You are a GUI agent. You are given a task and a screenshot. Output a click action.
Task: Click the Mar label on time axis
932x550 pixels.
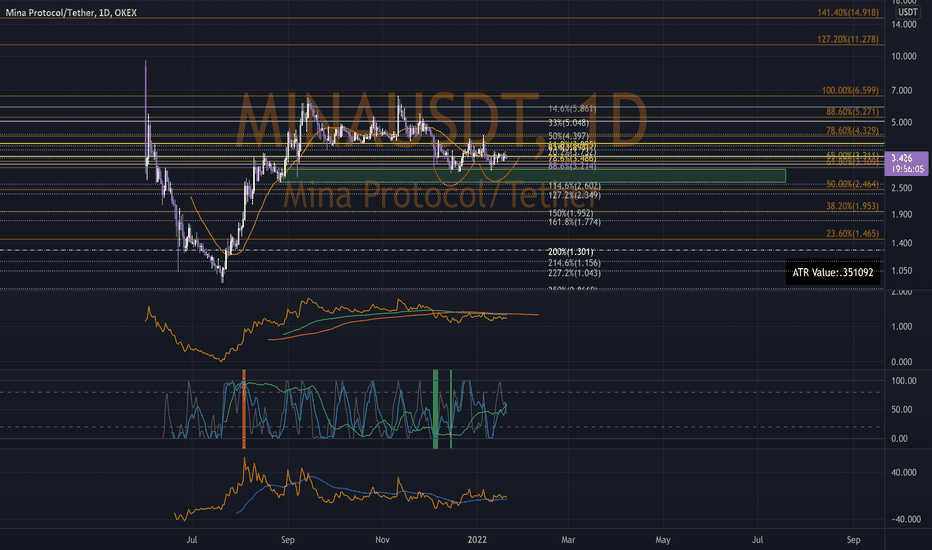coord(568,540)
